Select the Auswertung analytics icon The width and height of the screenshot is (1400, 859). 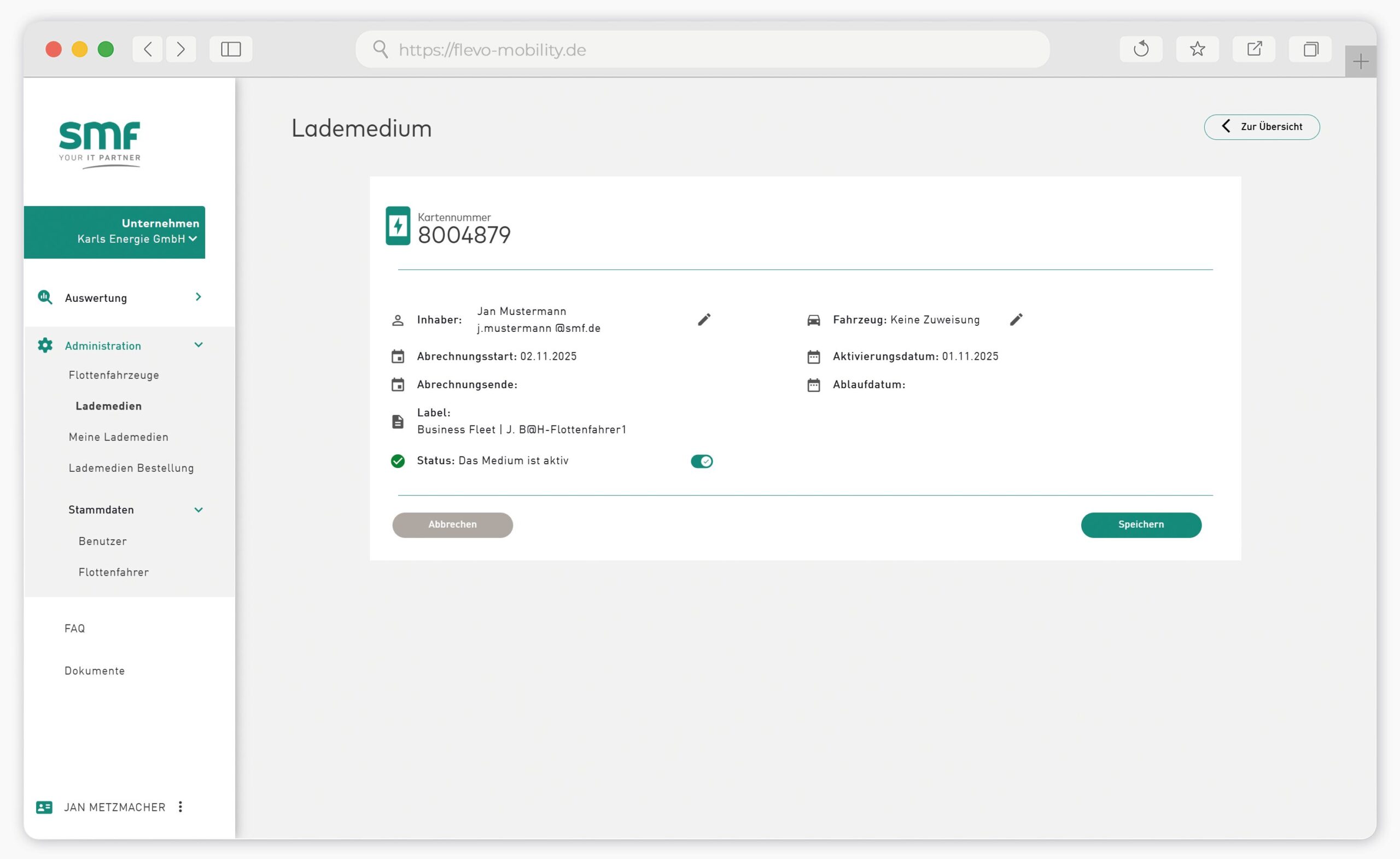45,297
